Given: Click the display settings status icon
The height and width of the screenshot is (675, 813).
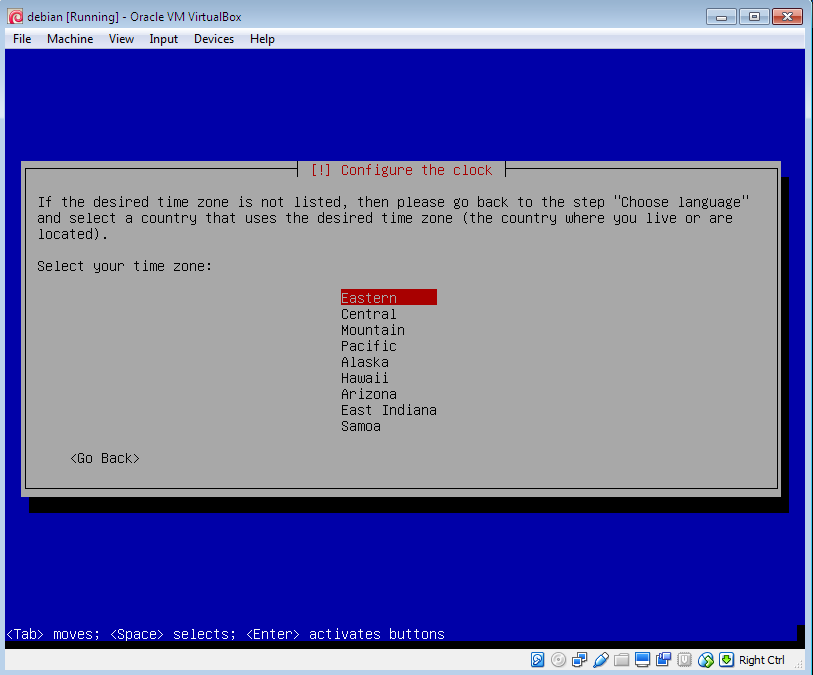Looking at the screenshot, I should (642, 659).
